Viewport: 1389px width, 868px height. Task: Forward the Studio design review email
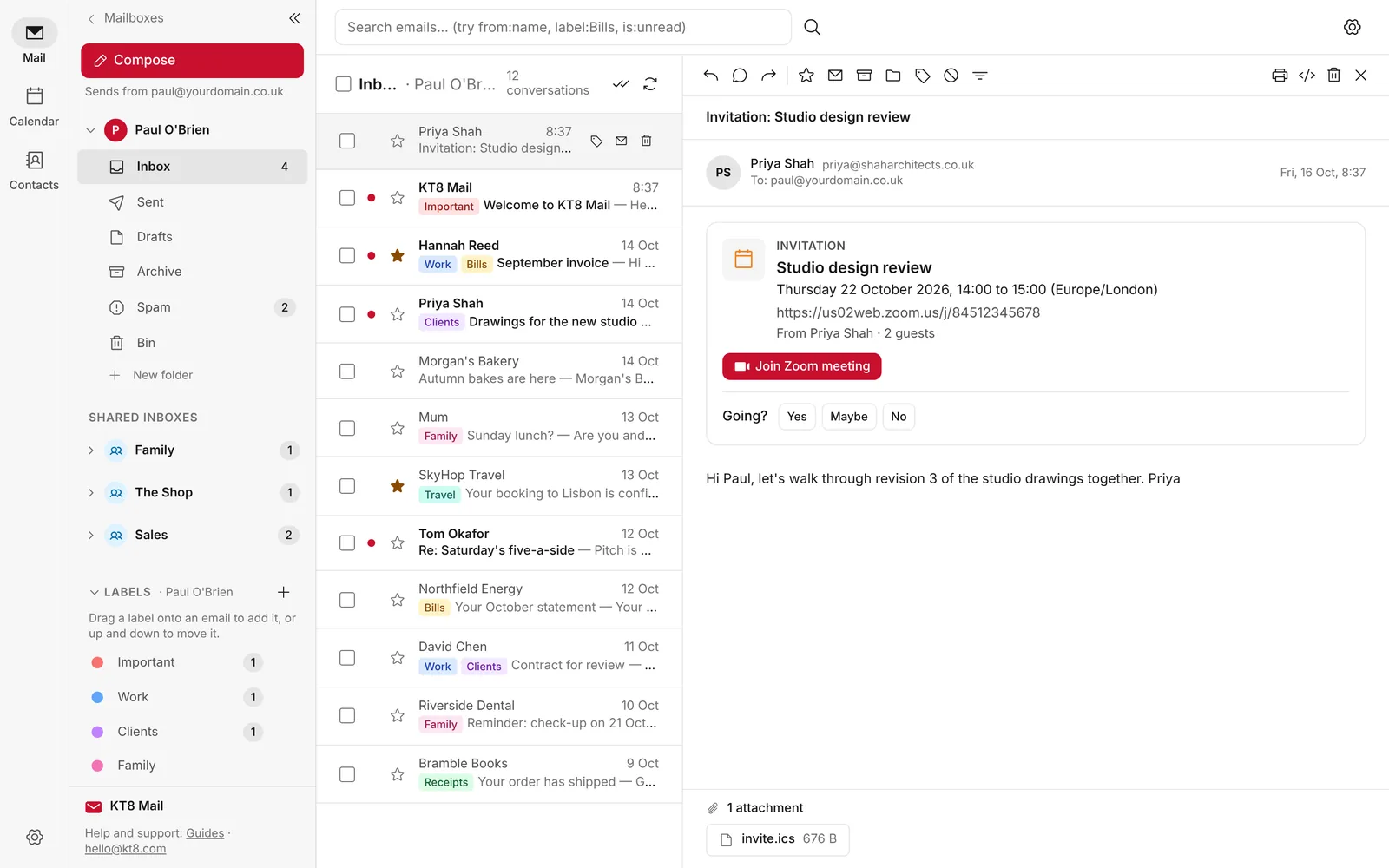pos(768,76)
